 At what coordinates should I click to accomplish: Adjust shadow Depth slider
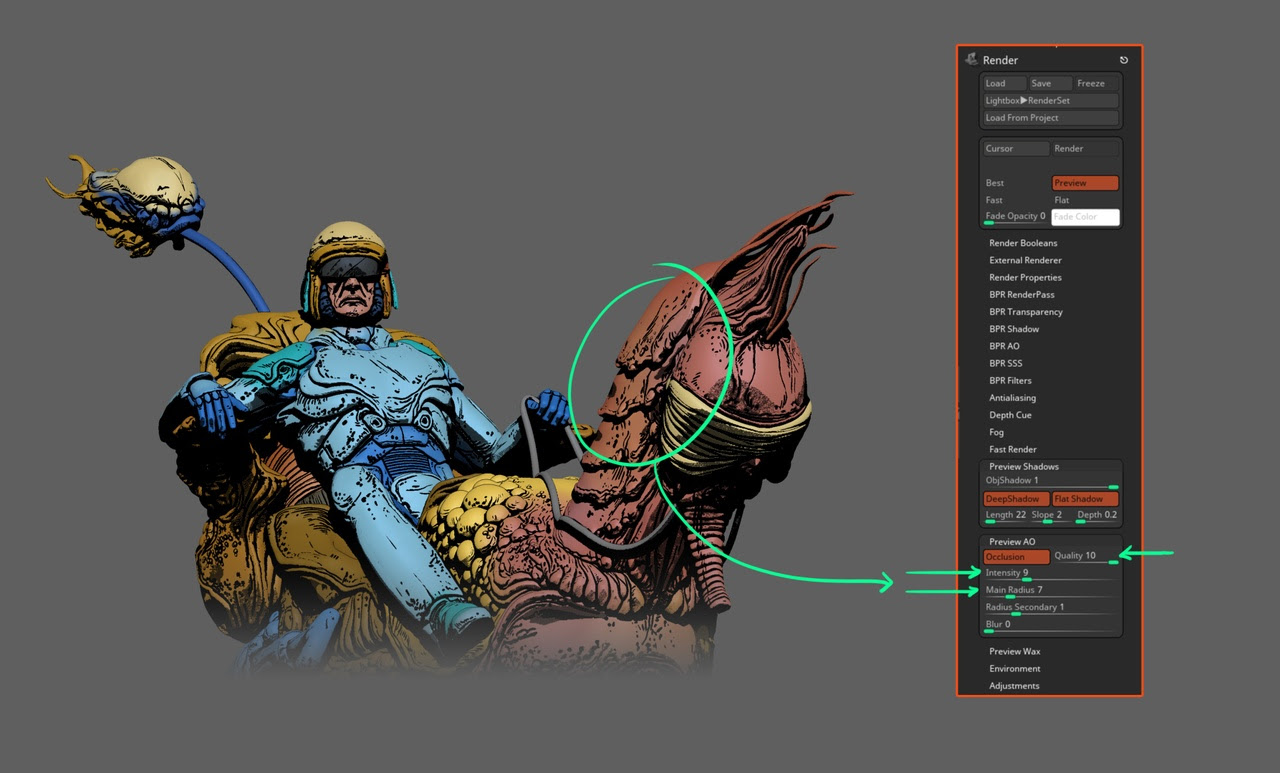coord(1096,516)
